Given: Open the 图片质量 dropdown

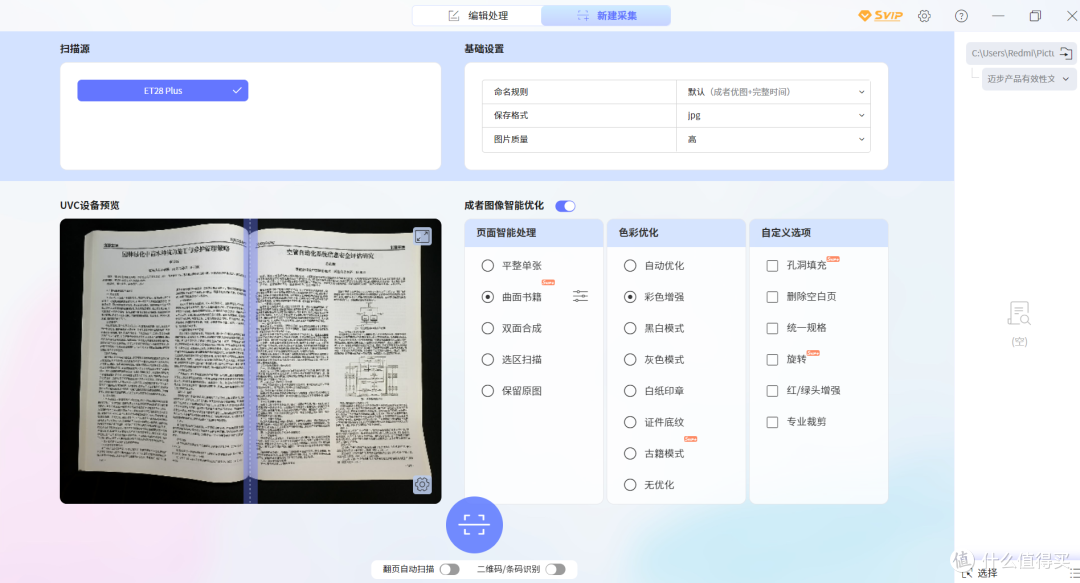Looking at the screenshot, I should [x=773, y=139].
